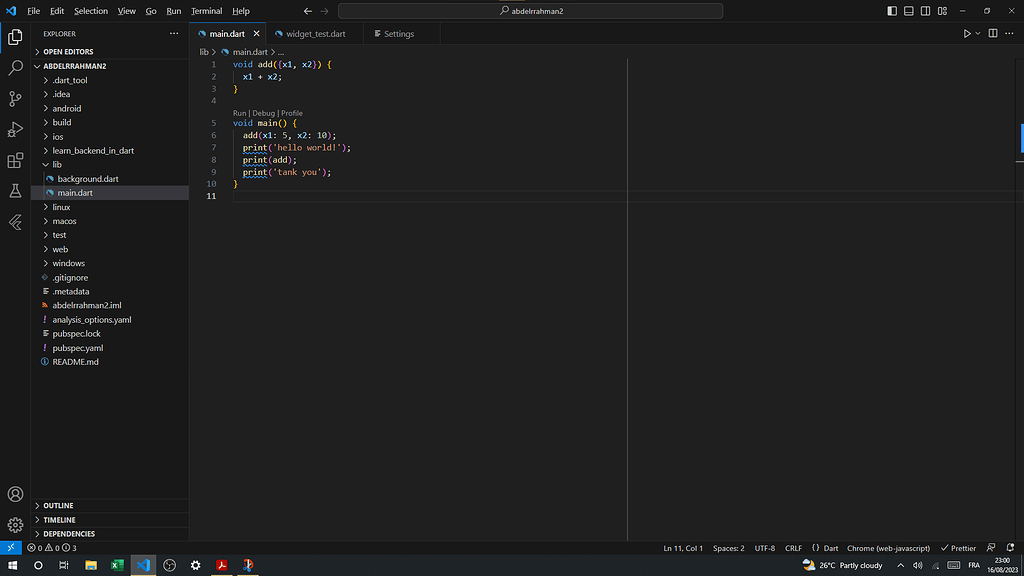Collapse the lib folder
Screen dimensions: 1024x576
point(57,165)
